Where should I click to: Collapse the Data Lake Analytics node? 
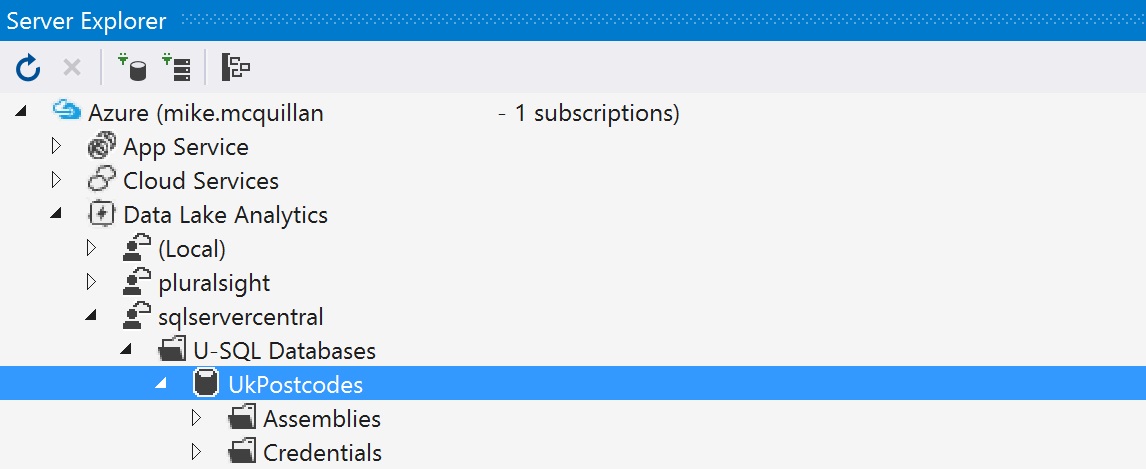57,214
